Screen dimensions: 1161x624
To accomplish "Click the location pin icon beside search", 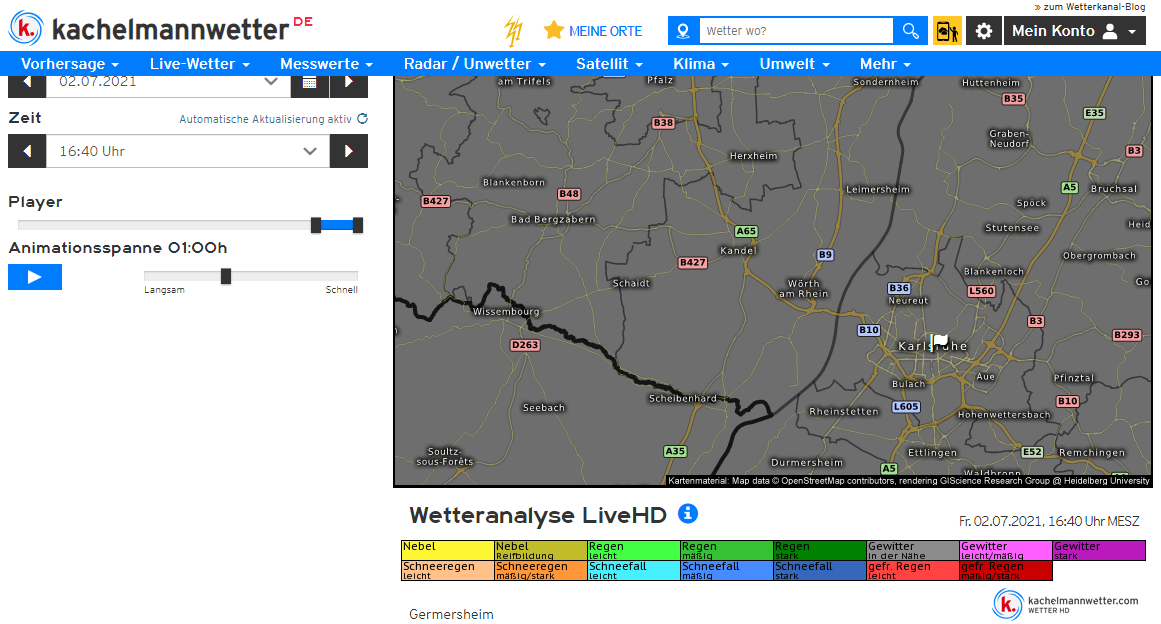I will (x=683, y=31).
